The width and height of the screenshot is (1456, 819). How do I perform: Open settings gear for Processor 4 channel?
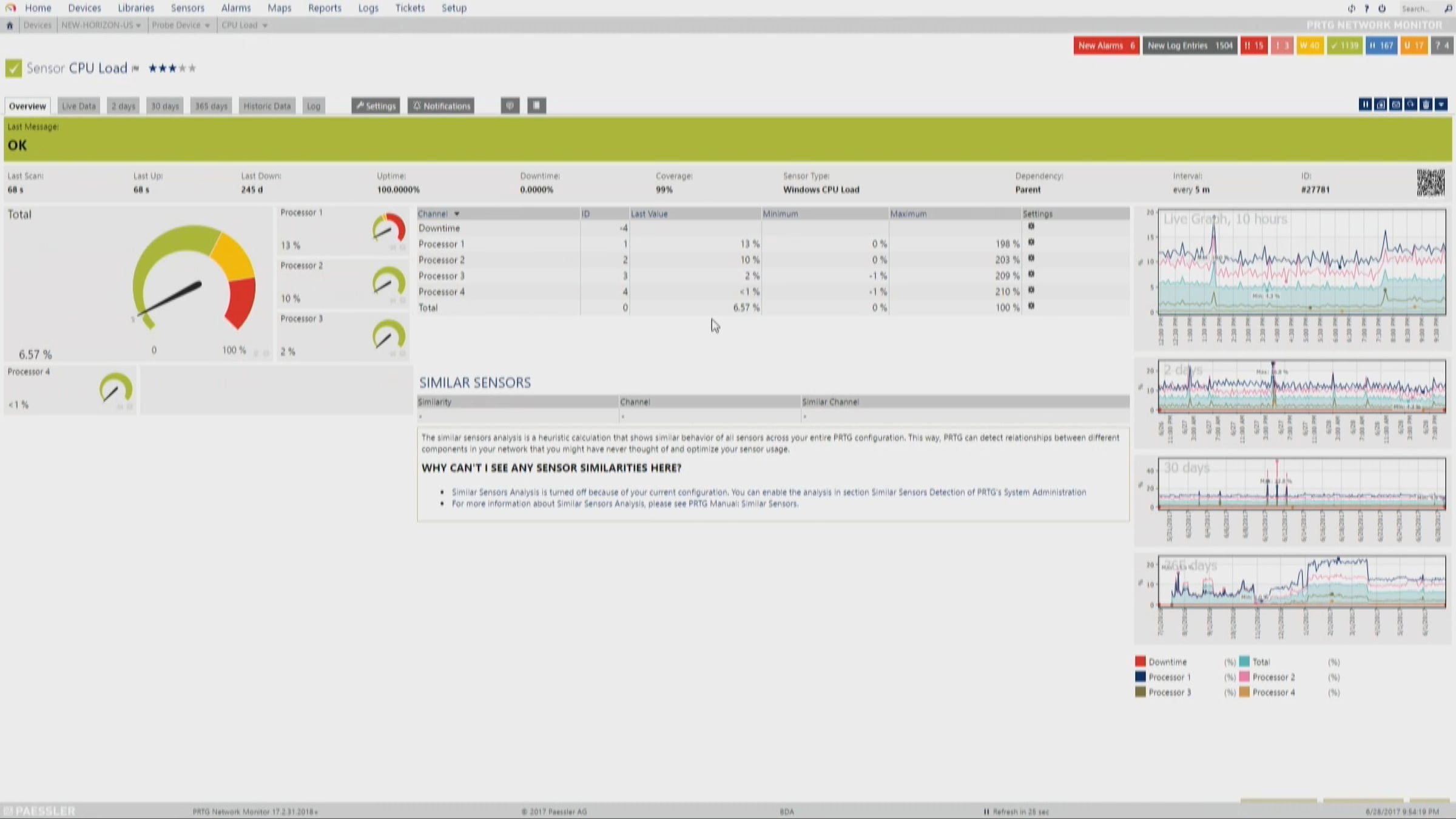(1031, 290)
